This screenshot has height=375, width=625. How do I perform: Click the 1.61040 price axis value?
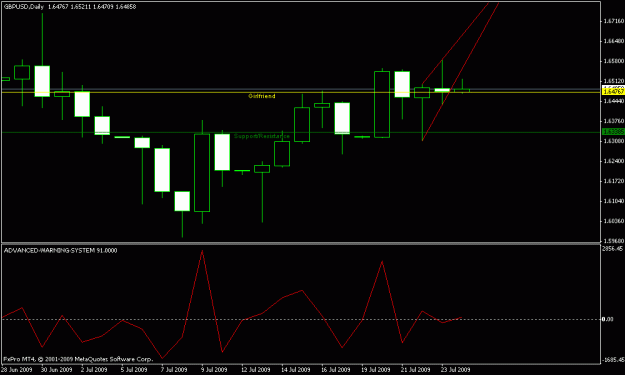click(614, 201)
